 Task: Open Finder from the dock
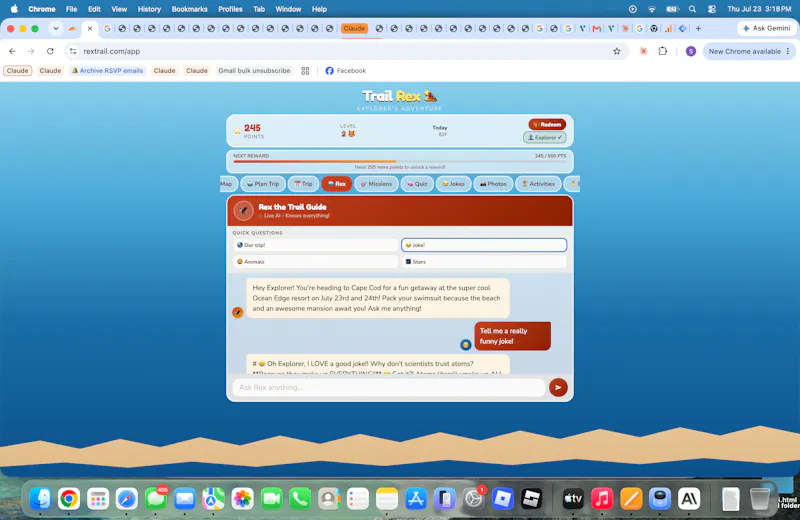[40, 499]
